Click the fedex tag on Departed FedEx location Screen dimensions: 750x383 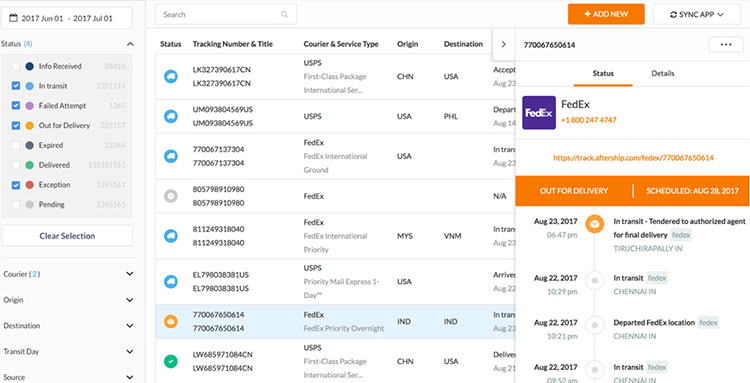tap(708, 323)
